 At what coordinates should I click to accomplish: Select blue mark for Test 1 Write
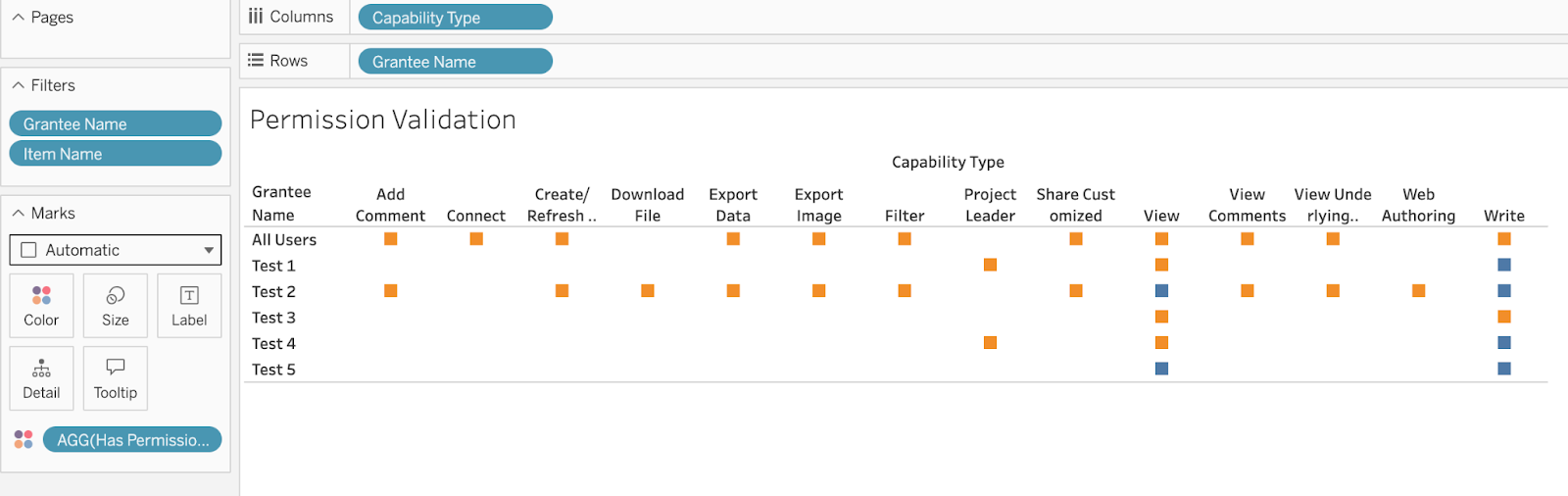(1504, 265)
